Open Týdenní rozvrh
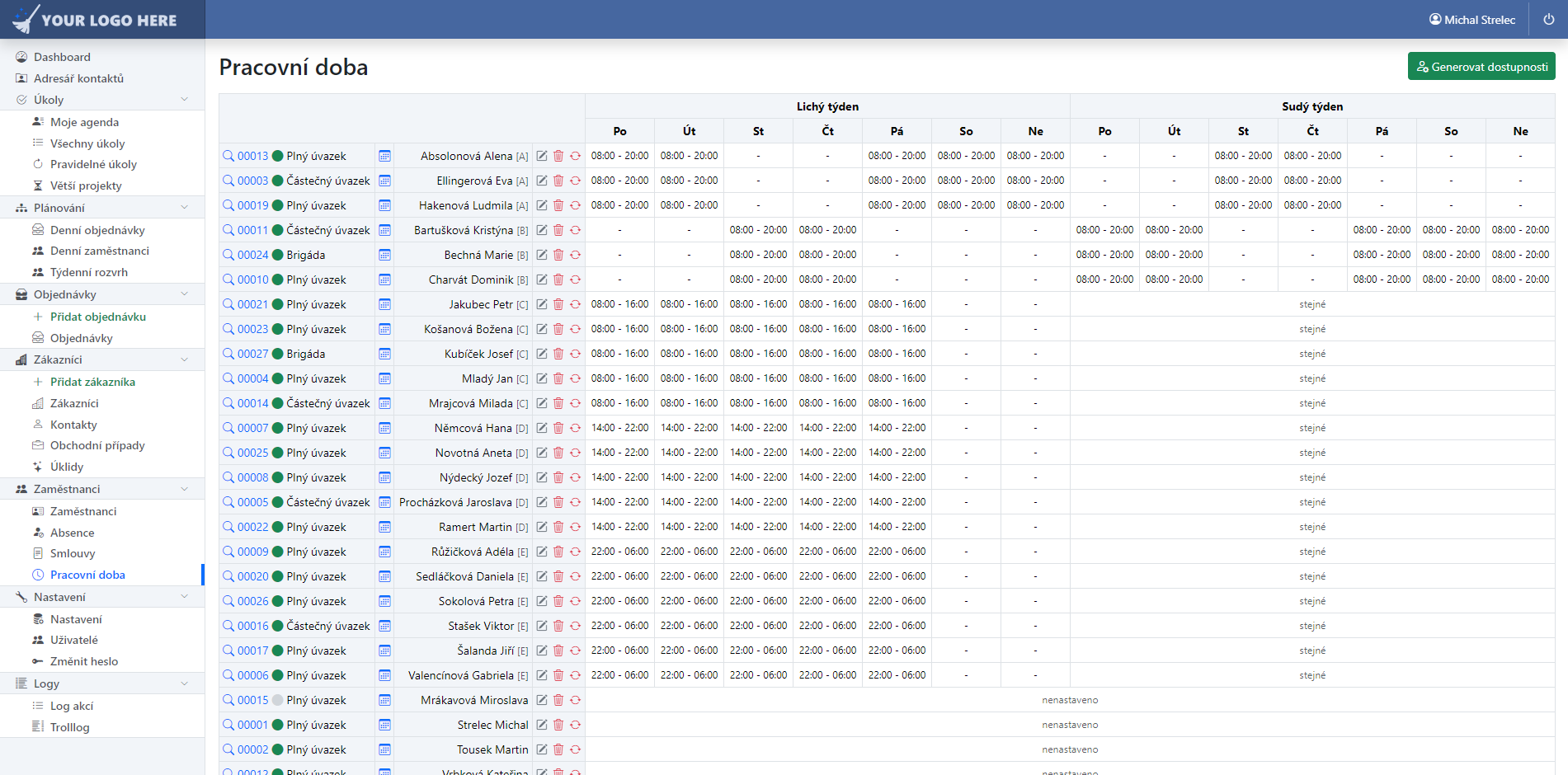This screenshot has height=775, width=1568. click(x=89, y=272)
